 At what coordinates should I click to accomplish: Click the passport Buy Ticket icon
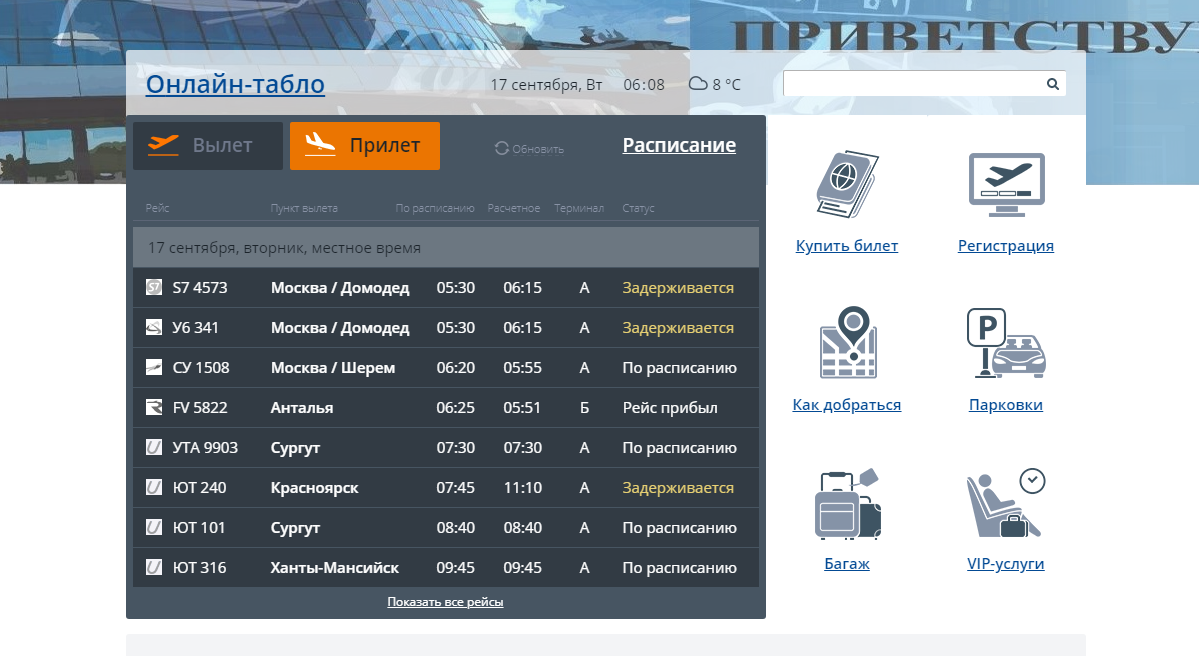pos(847,185)
